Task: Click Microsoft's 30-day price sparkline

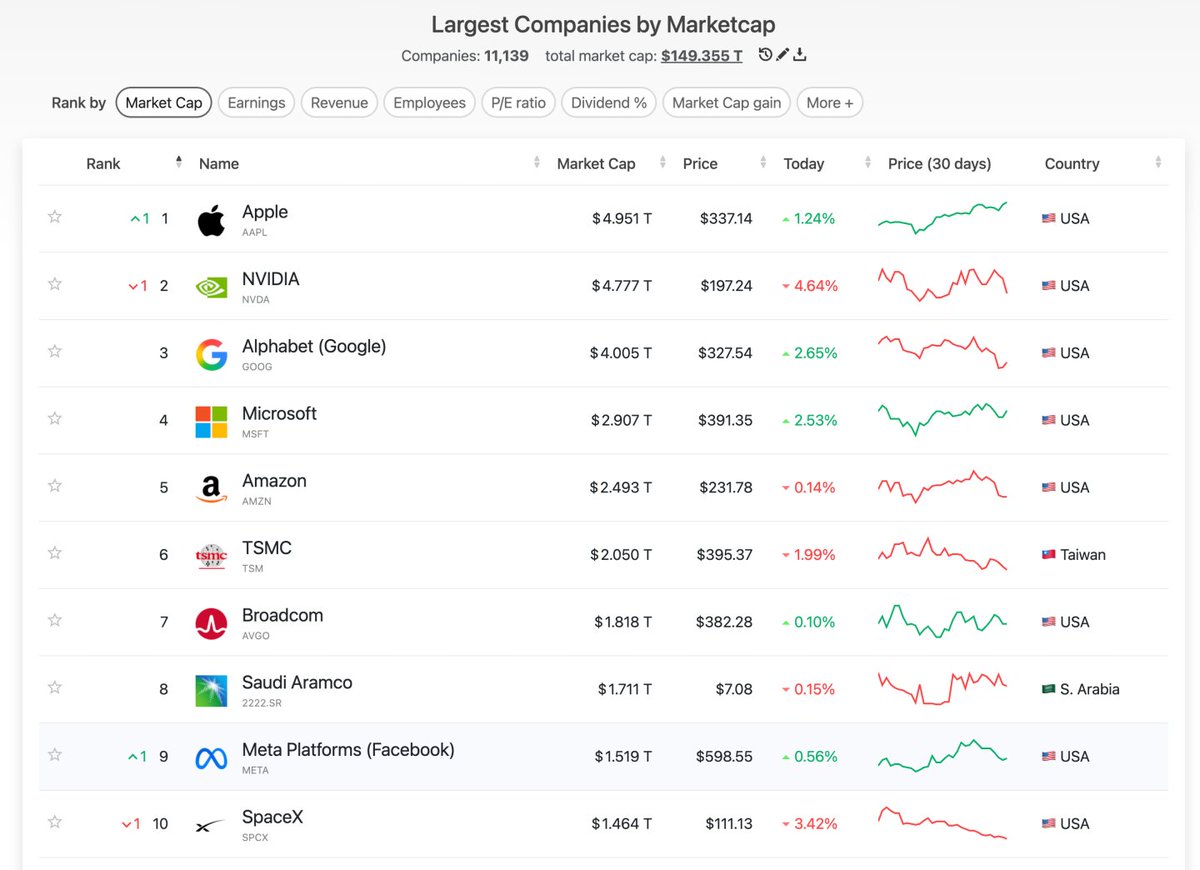Action: point(942,420)
